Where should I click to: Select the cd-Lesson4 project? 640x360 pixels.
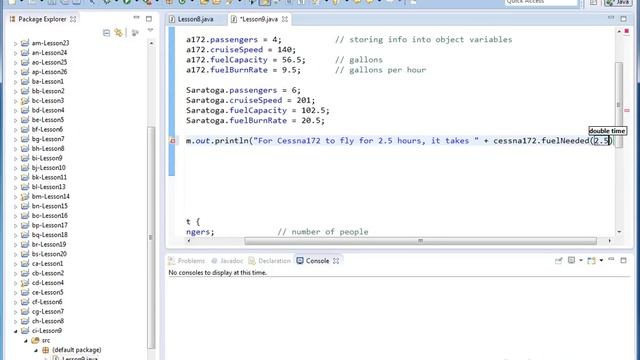pyautogui.click(x=48, y=283)
